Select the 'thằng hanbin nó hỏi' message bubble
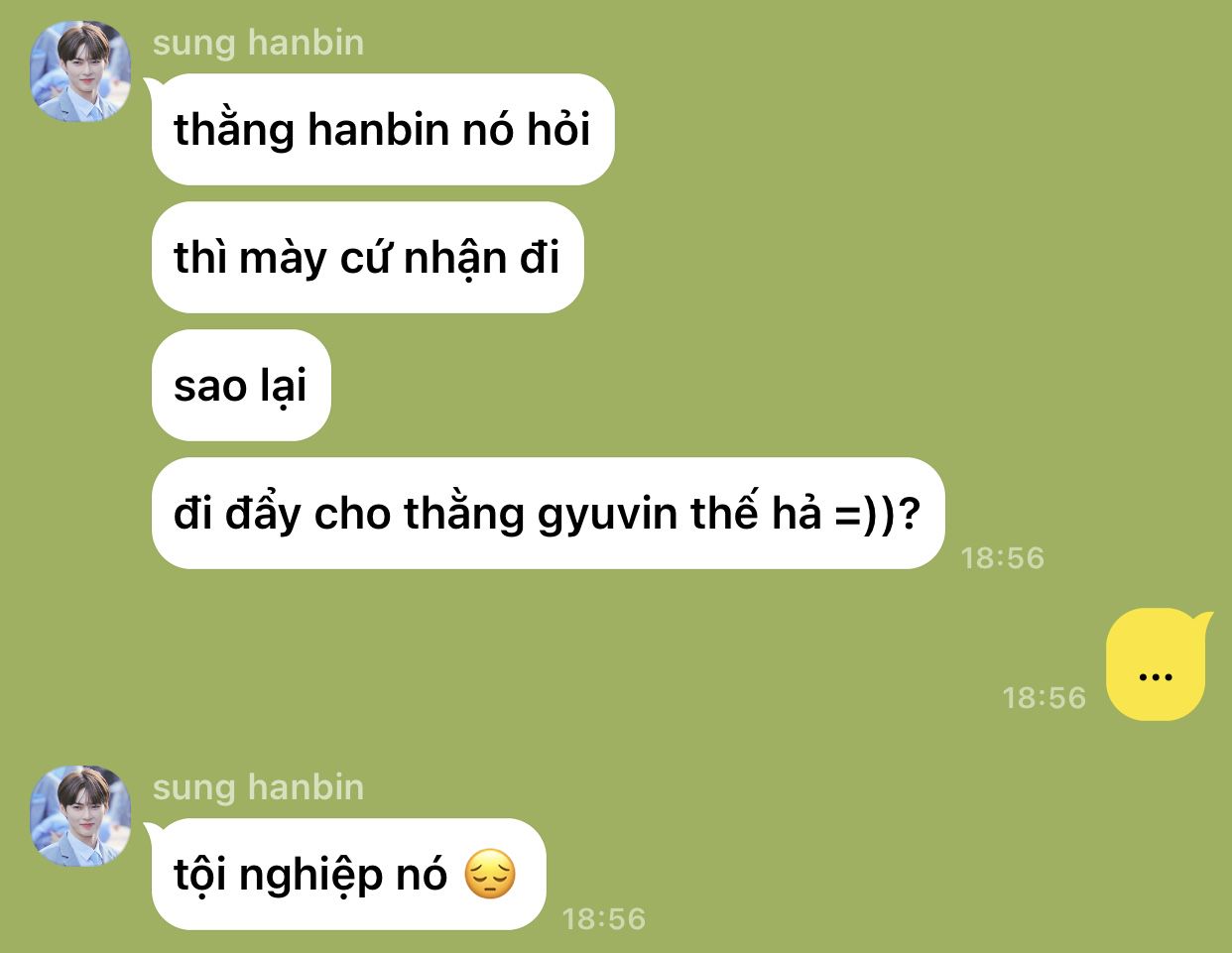 [x=383, y=130]
